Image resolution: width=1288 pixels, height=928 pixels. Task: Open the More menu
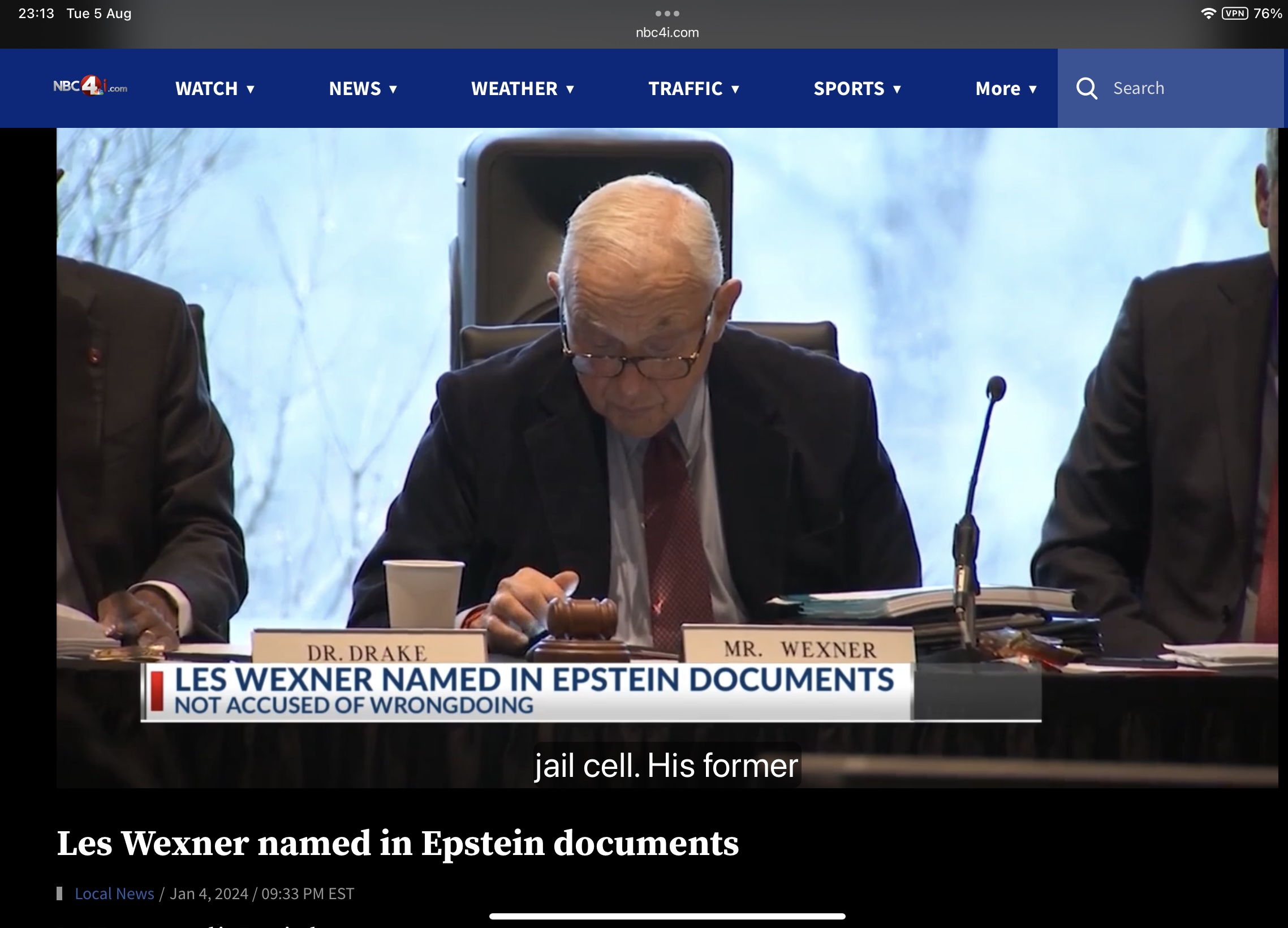tap(998, 89)
